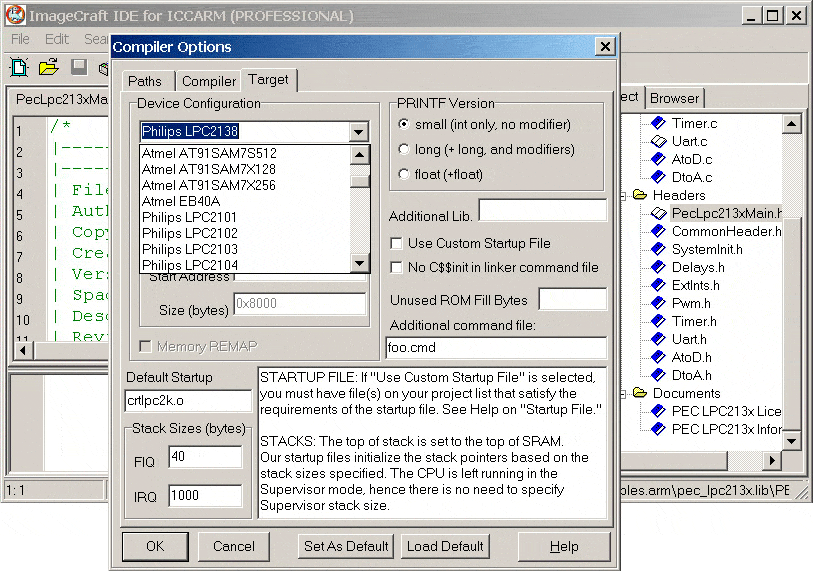
Task: Click the PEC LPC213x Infor document icon
Action: (x=658, y=429)
